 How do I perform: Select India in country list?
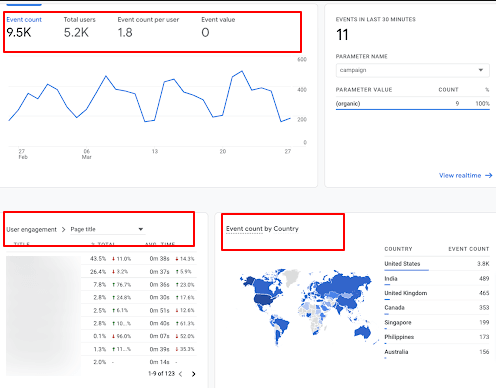[391, 278]
